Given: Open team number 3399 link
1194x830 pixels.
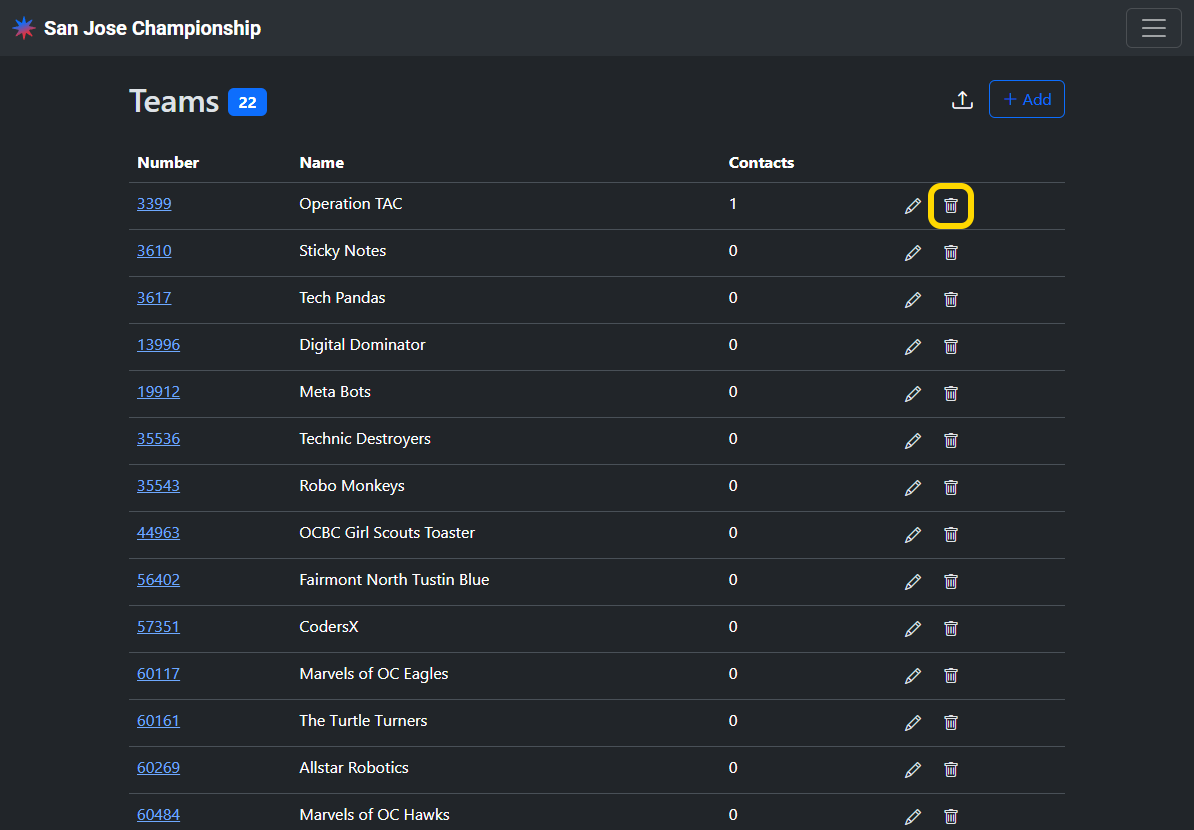Looking at the screenshot, I should pos(154,204).
